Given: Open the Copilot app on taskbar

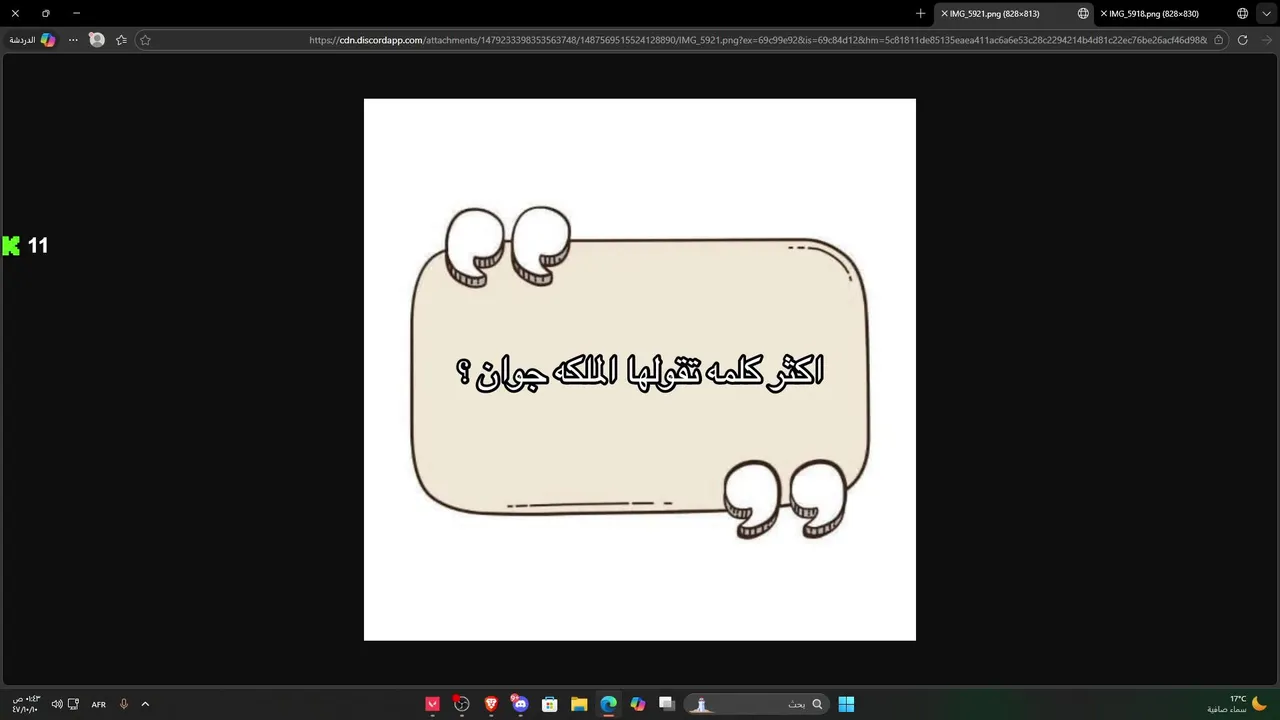Looking at the screenshot, I should [638, 704].
